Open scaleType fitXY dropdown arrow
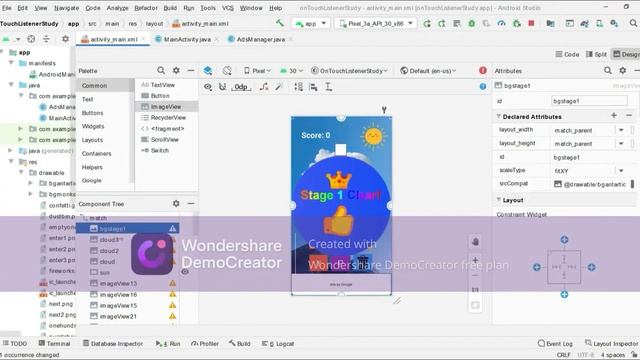Image resolution: width=640 pixels, height=360 pixels. pos(621,171)
